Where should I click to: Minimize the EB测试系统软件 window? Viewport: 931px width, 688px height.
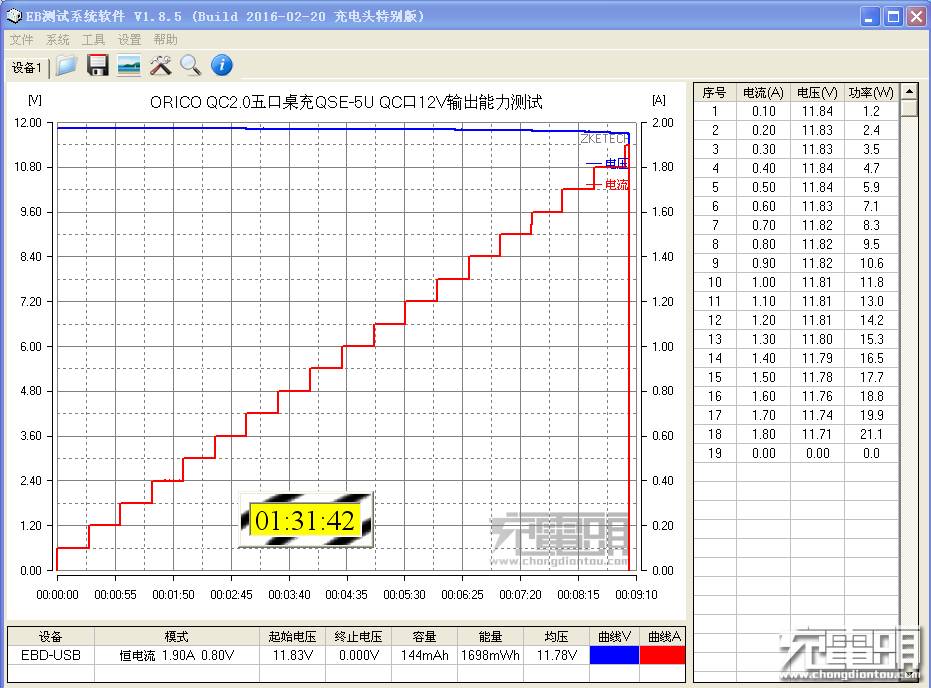click(869, 16)
